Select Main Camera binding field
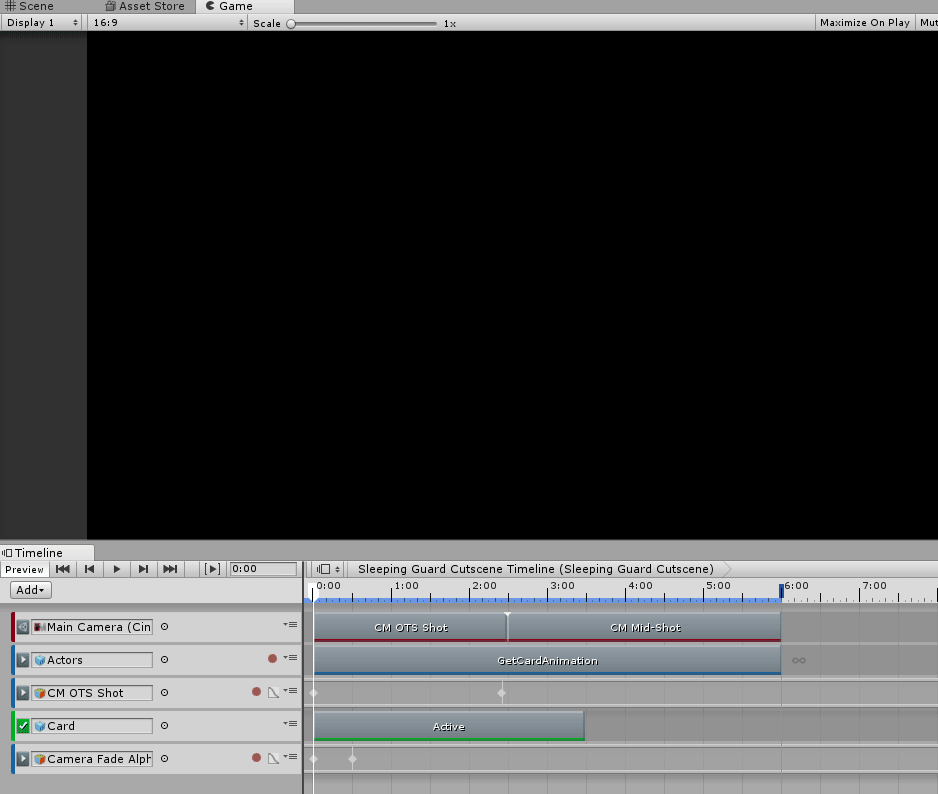938x794 pixels. 92,627
